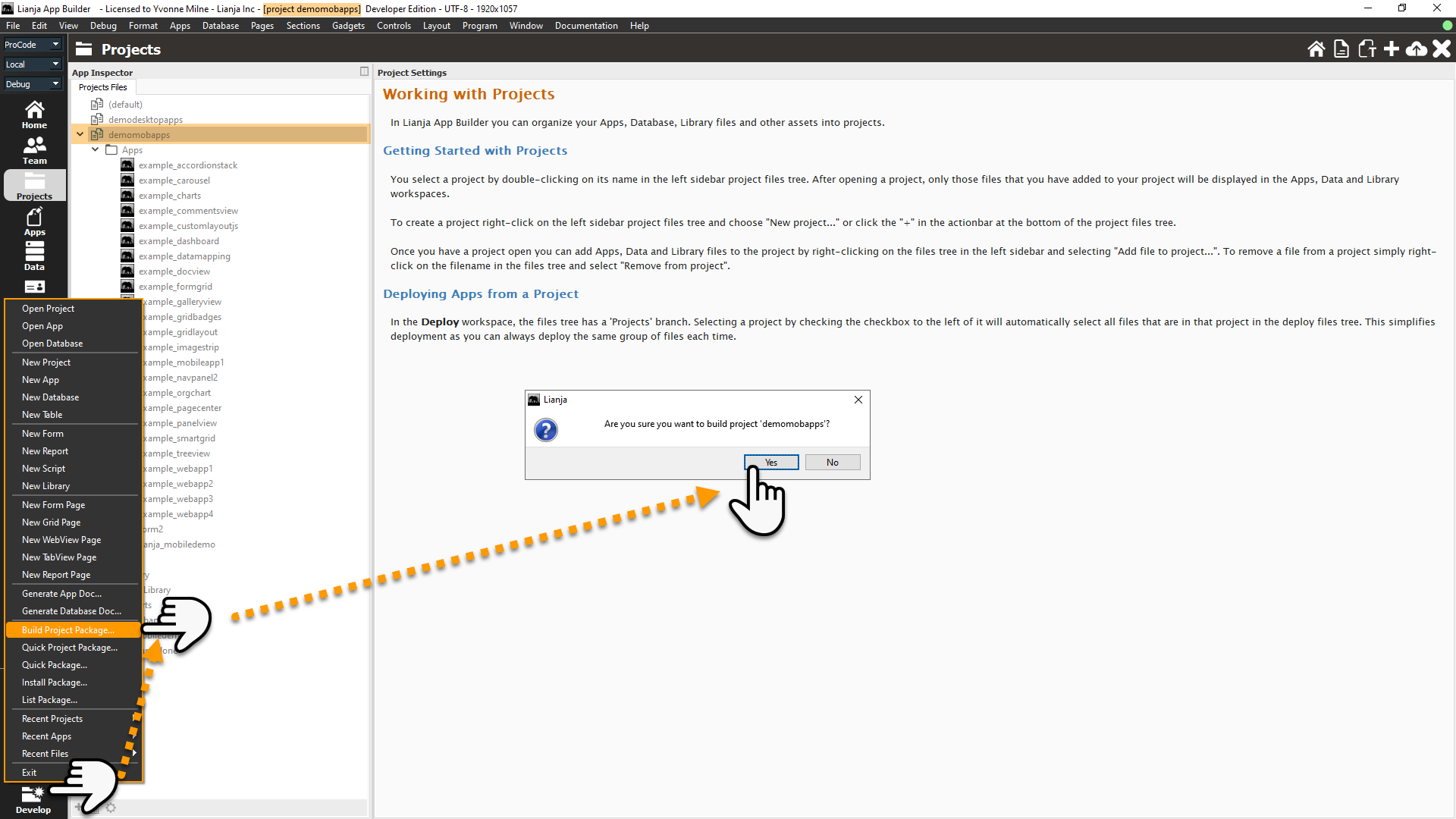Open the Debug dropdown
Screen dimensions: 1456x819
click(x=33, y=84)
